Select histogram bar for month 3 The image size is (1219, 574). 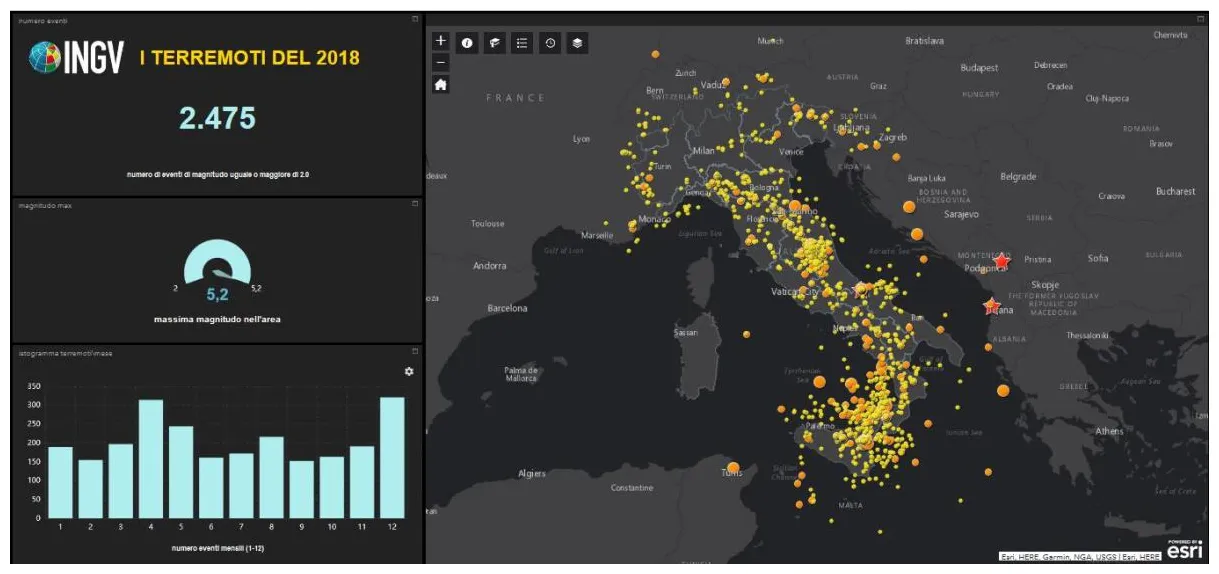tap(121, 481)
